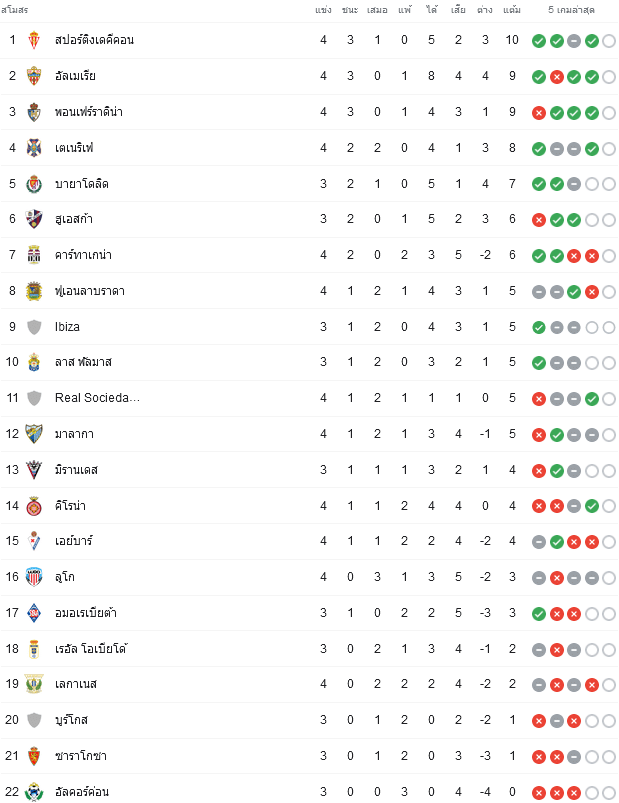Click the Zaragoza club crest in row 21
619x803 pixels.
[x=34, y=756]
